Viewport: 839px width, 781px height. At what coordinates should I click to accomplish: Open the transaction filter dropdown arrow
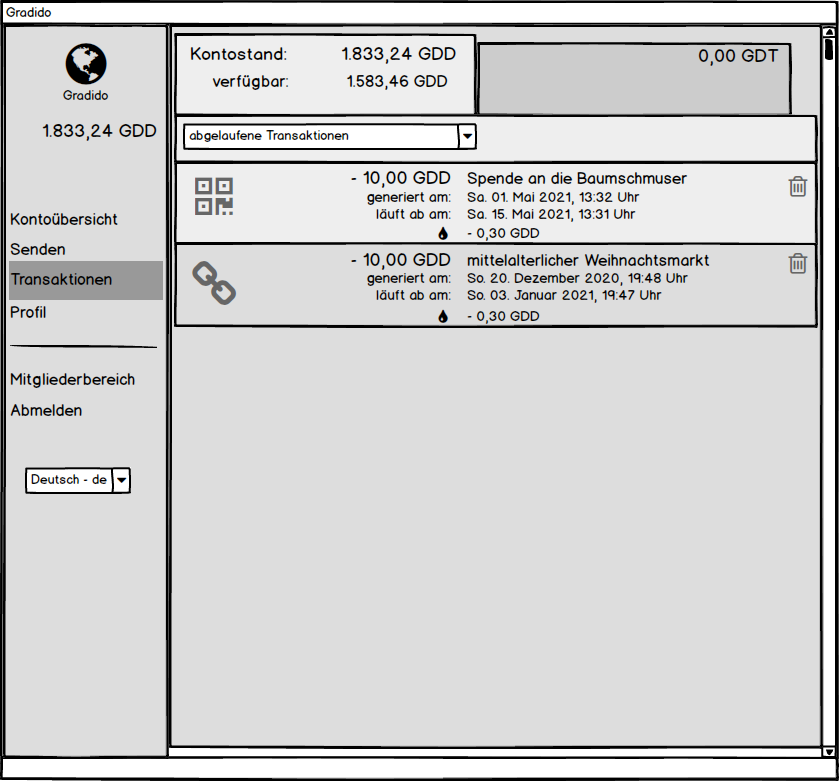pyautogui.click(x=467, y=136)
